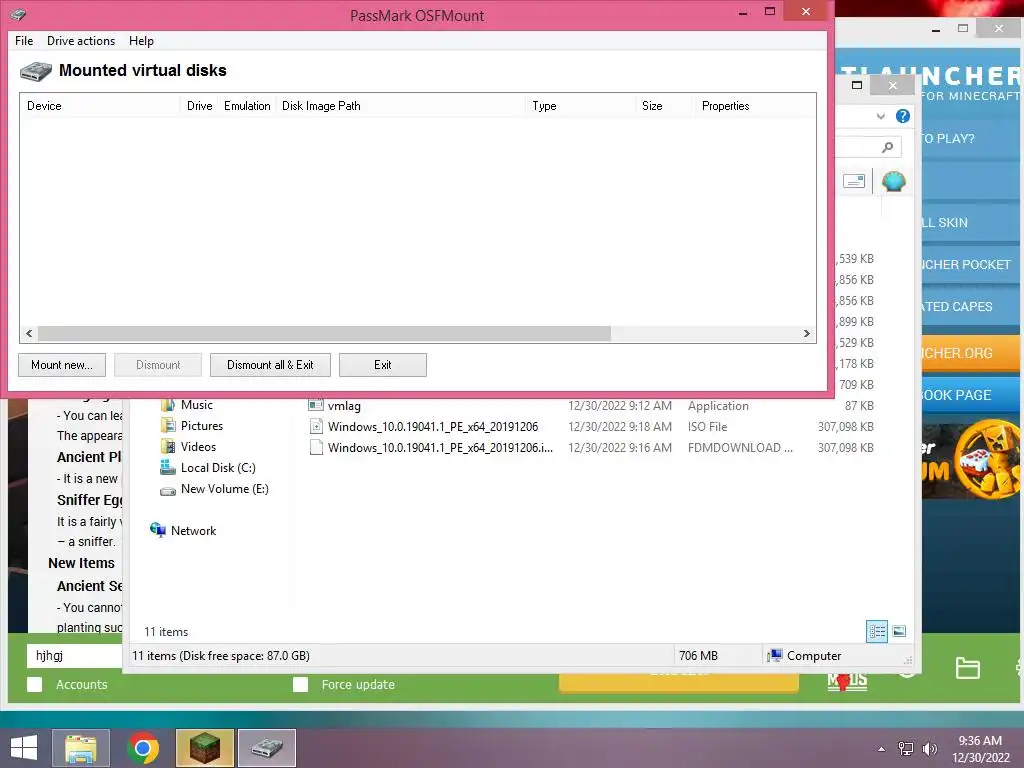This screenshot has height=768, width=1024.
Task: Click the Network icon in Explorer
Action: click(157, 530)
